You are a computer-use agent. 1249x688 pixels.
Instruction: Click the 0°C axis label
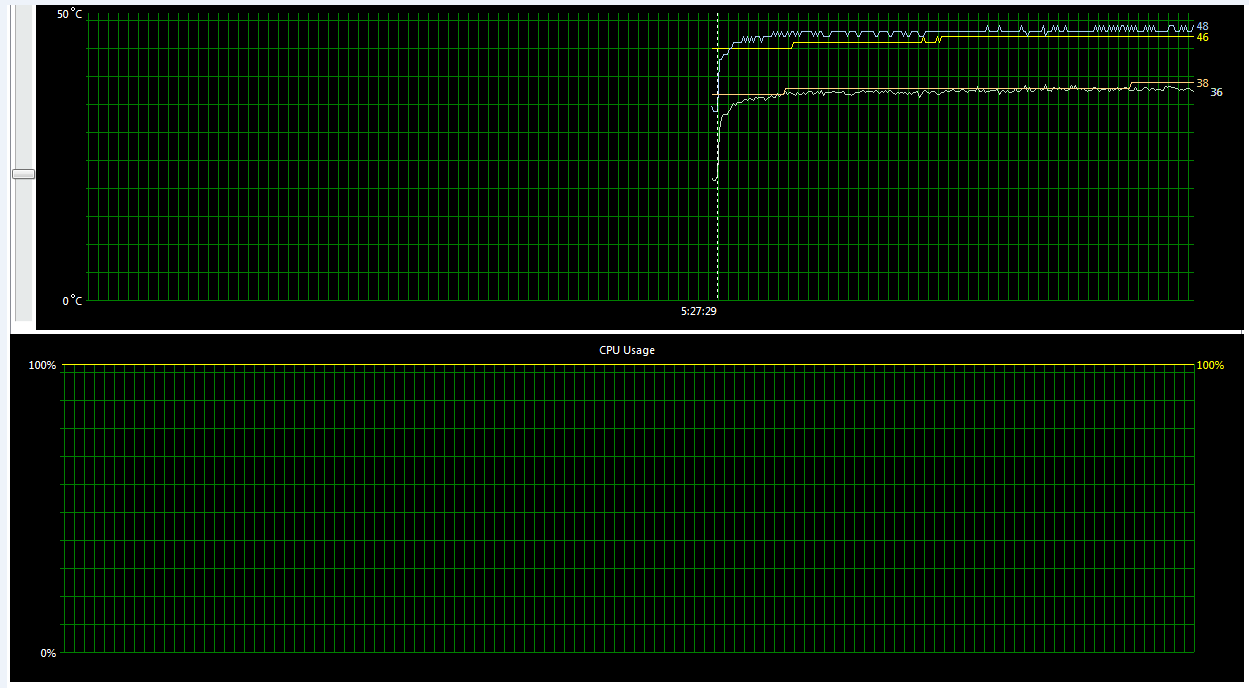point(72,300)
